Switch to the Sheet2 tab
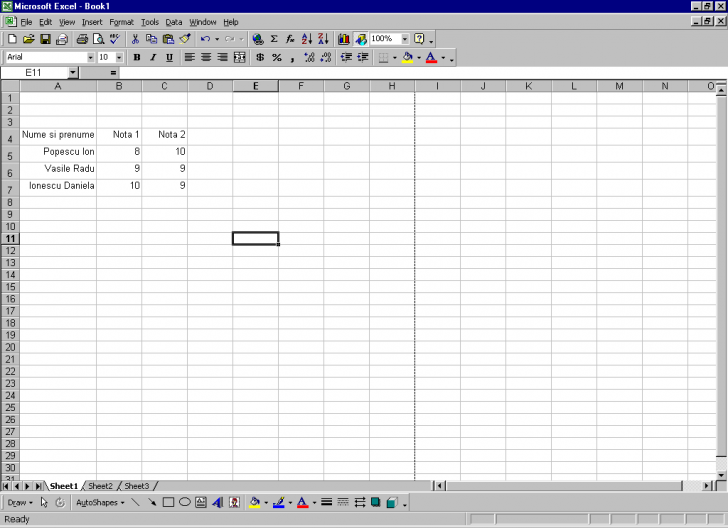728x528 pixels. coord(100,486)
